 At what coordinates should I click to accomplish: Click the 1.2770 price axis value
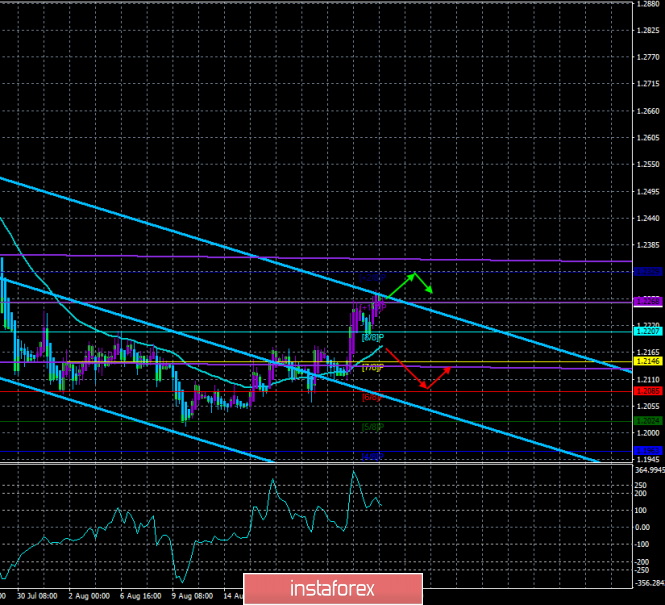648,57
